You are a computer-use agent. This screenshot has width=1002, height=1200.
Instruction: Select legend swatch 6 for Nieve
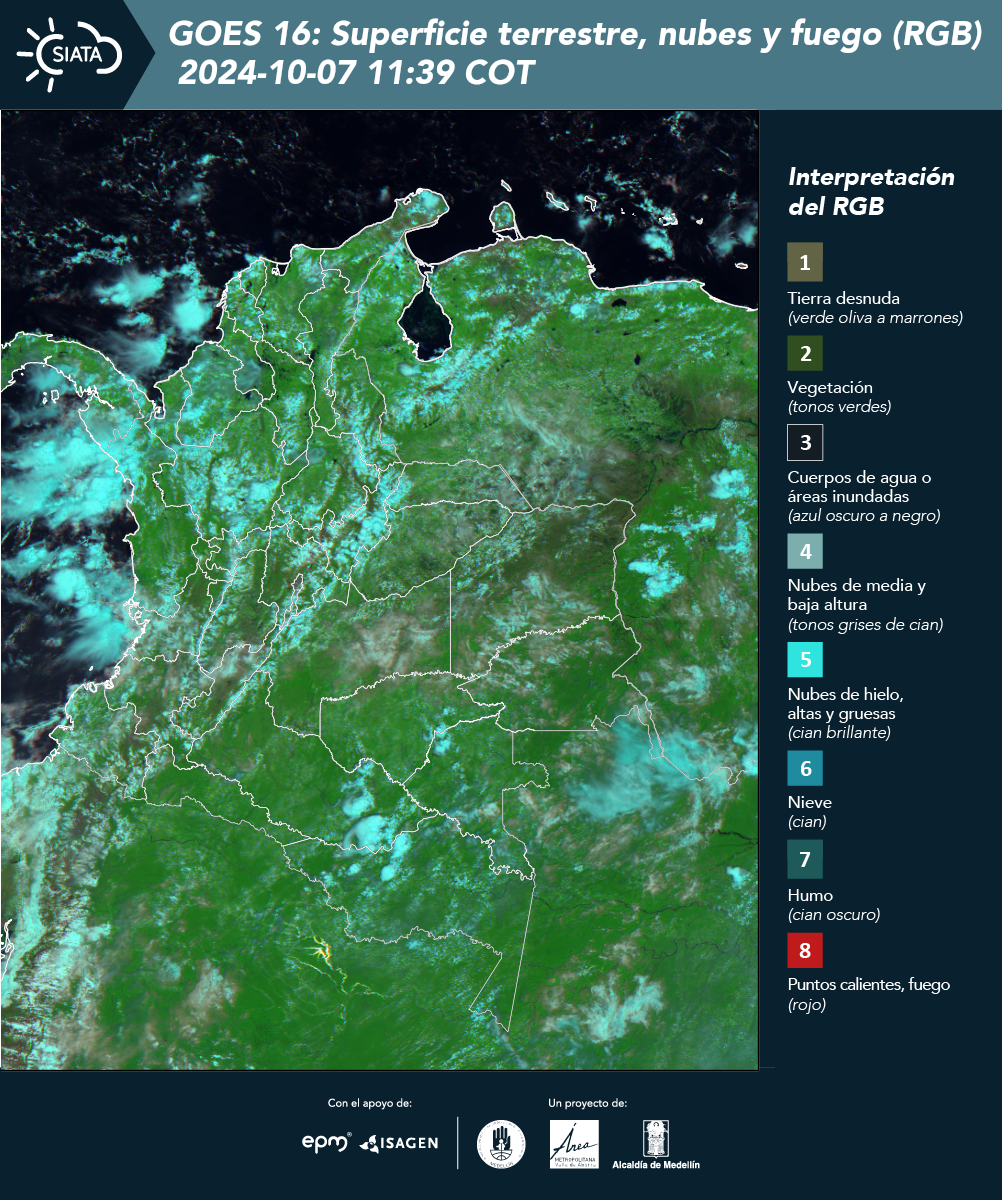coord(805,768)
